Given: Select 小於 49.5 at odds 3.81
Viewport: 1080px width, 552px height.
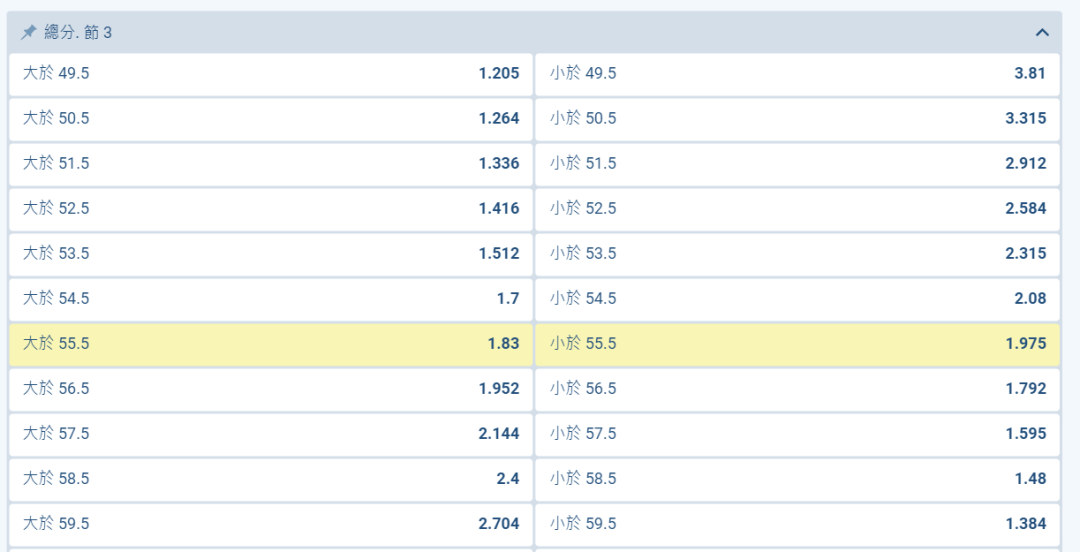Looking at the screenshot, I should click(797, 73).
